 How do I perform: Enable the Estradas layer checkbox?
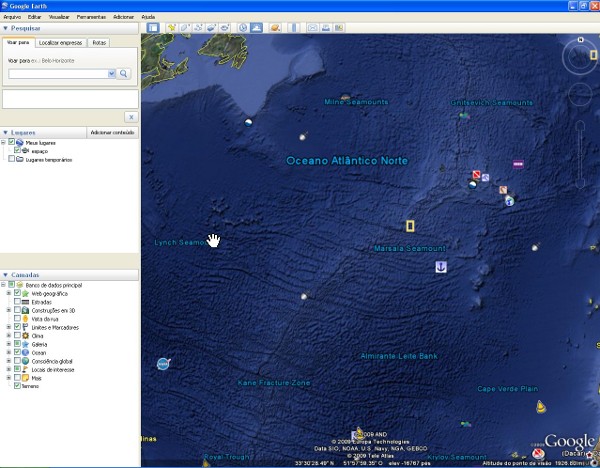18,301
